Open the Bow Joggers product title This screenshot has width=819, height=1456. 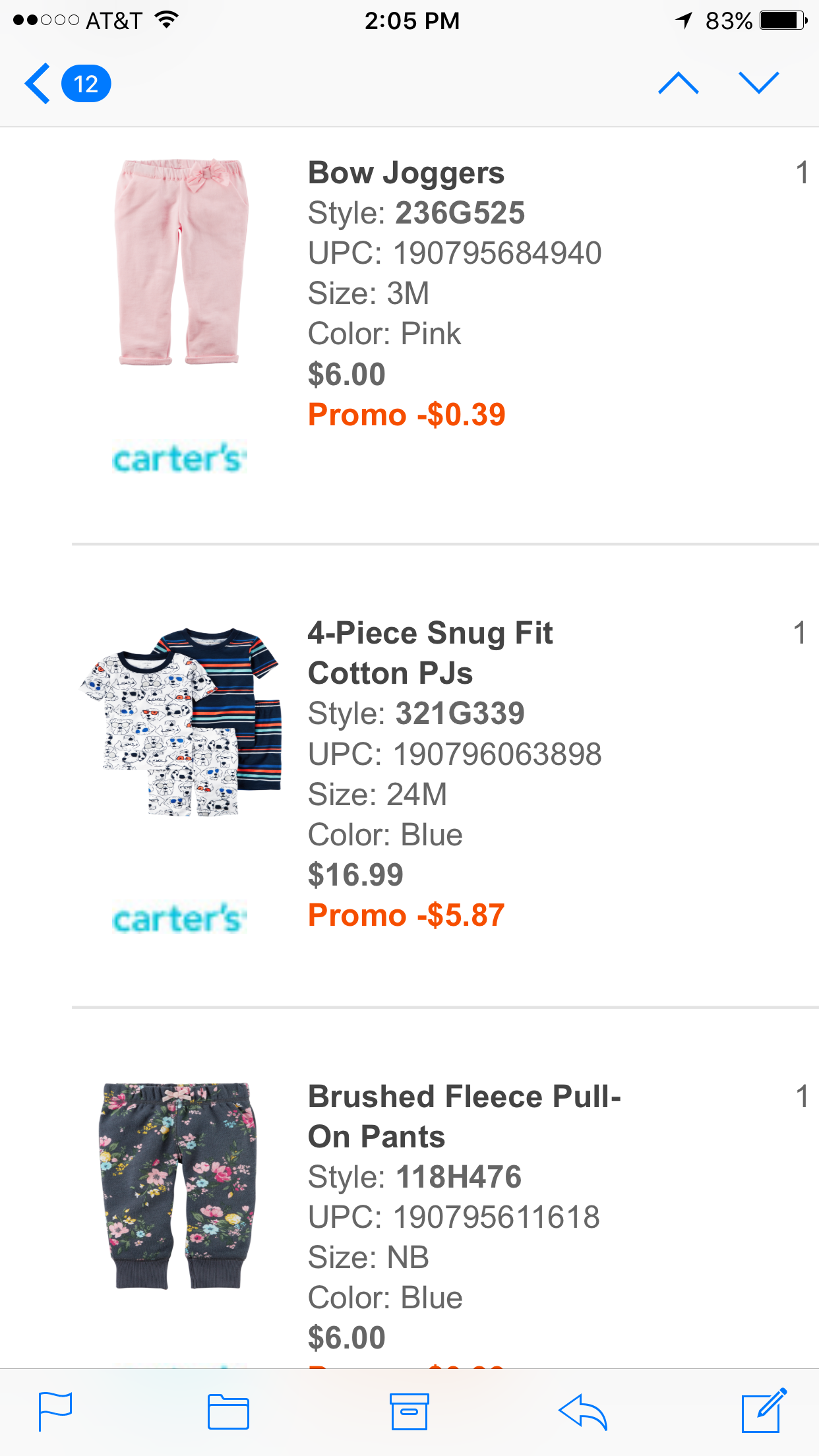pos(406,173)
